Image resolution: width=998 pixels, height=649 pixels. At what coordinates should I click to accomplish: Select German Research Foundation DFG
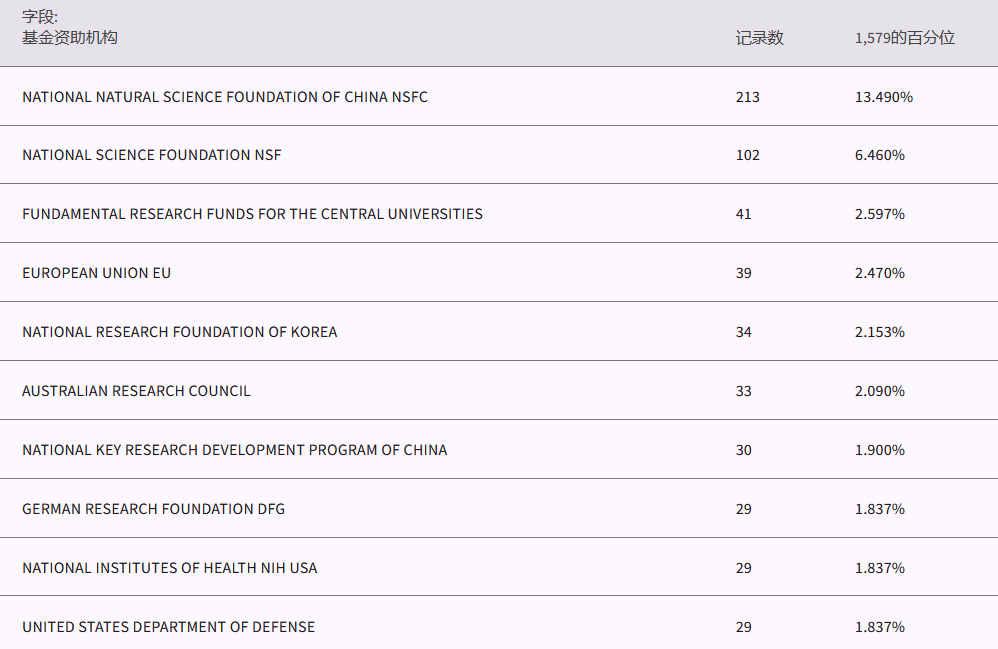point(153,509)
